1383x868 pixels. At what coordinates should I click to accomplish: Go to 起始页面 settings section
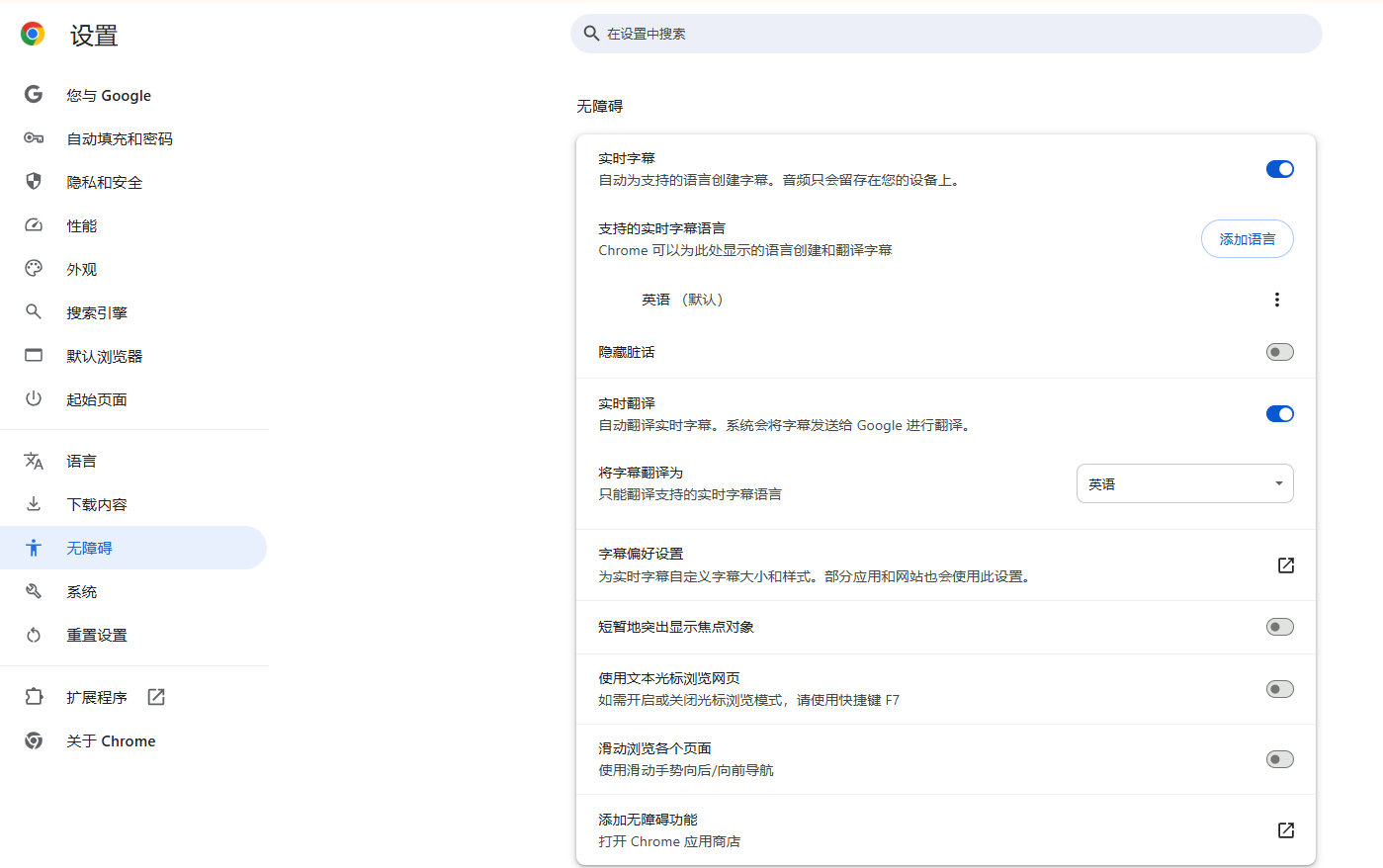tap(133, 399)
